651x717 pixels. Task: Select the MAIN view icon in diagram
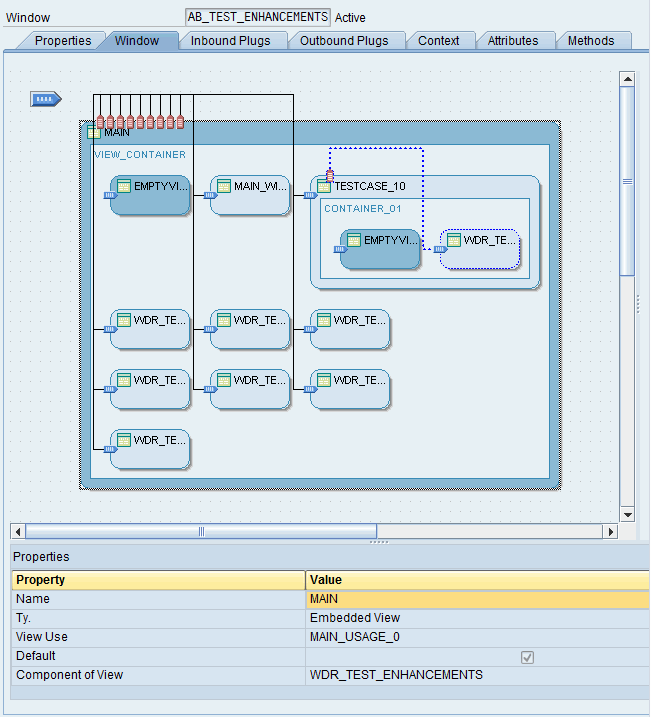pos(95,132)
